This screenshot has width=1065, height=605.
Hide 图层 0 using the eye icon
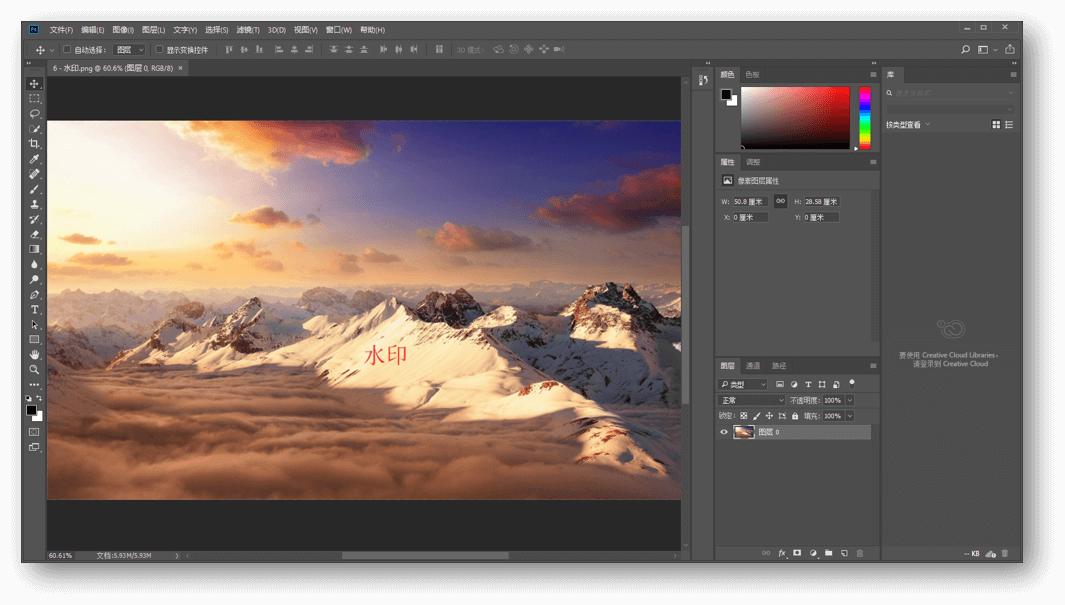724,432
